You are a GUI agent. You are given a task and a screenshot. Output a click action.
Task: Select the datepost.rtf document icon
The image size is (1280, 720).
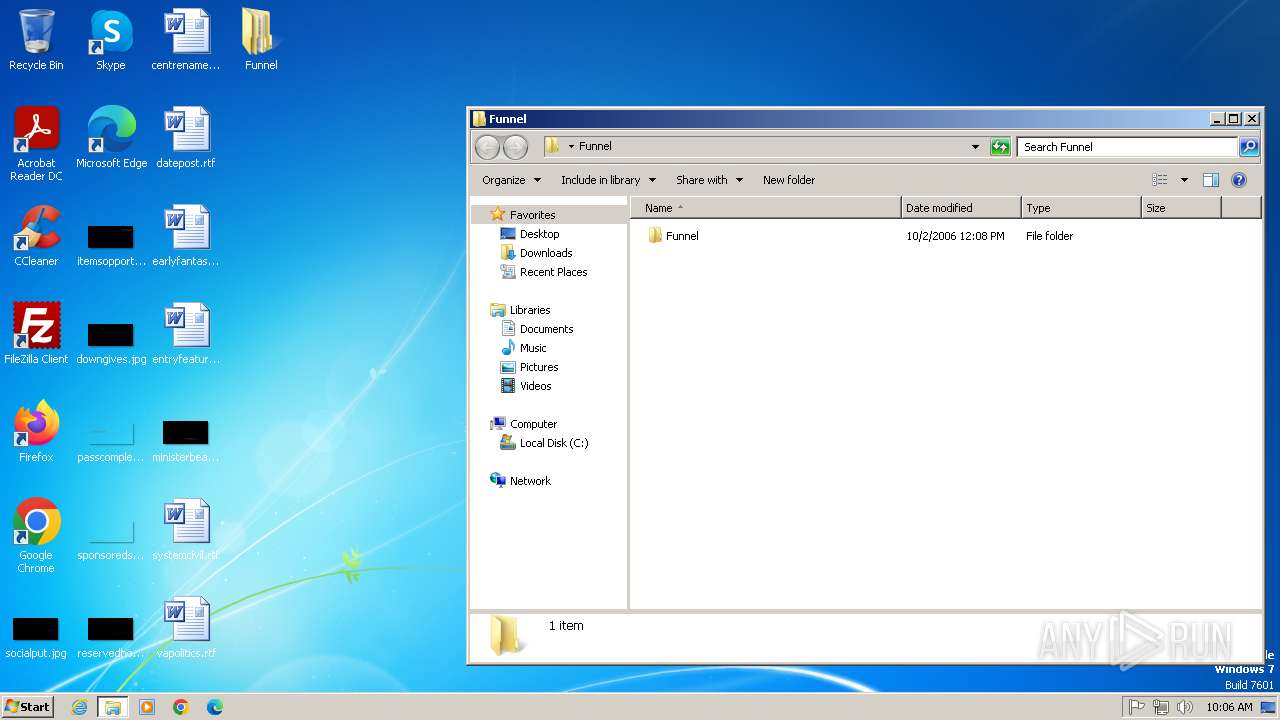[x=186, y=138]
